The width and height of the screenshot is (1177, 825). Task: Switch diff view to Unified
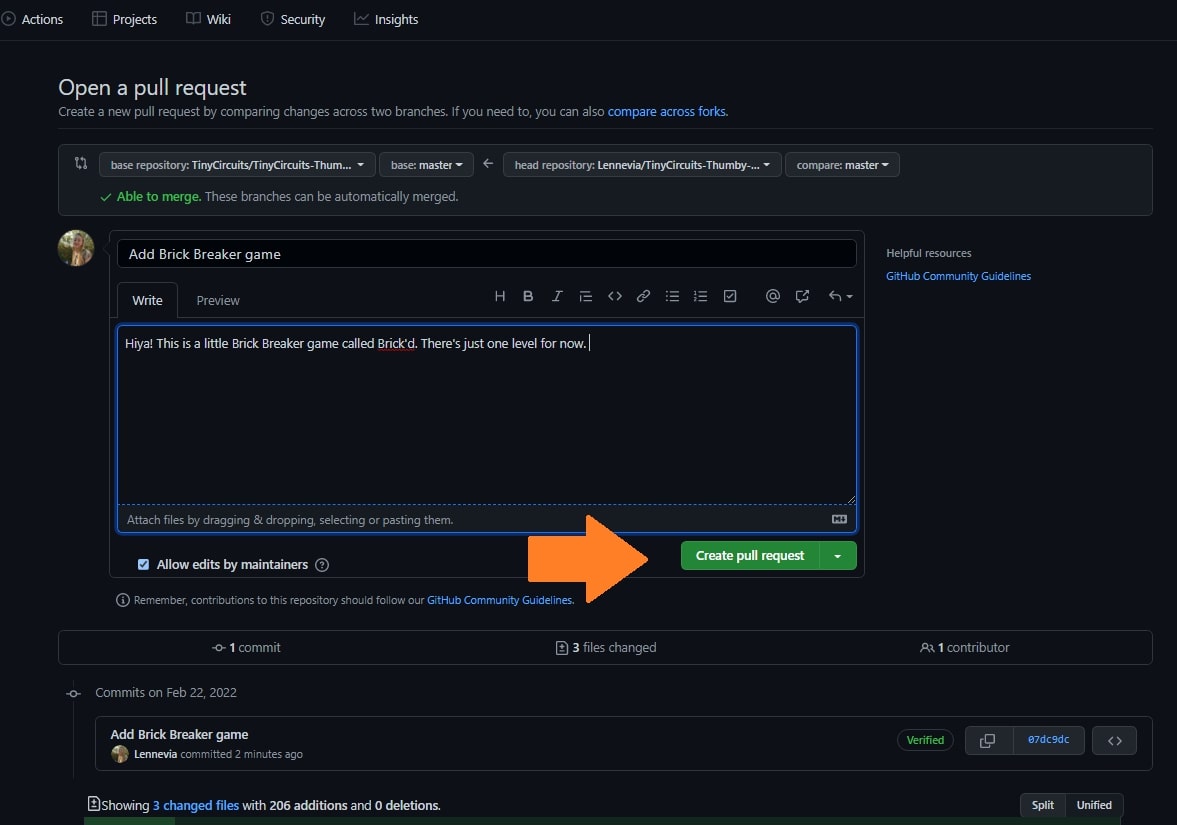pyautogui.click(x=1093, y=805)
